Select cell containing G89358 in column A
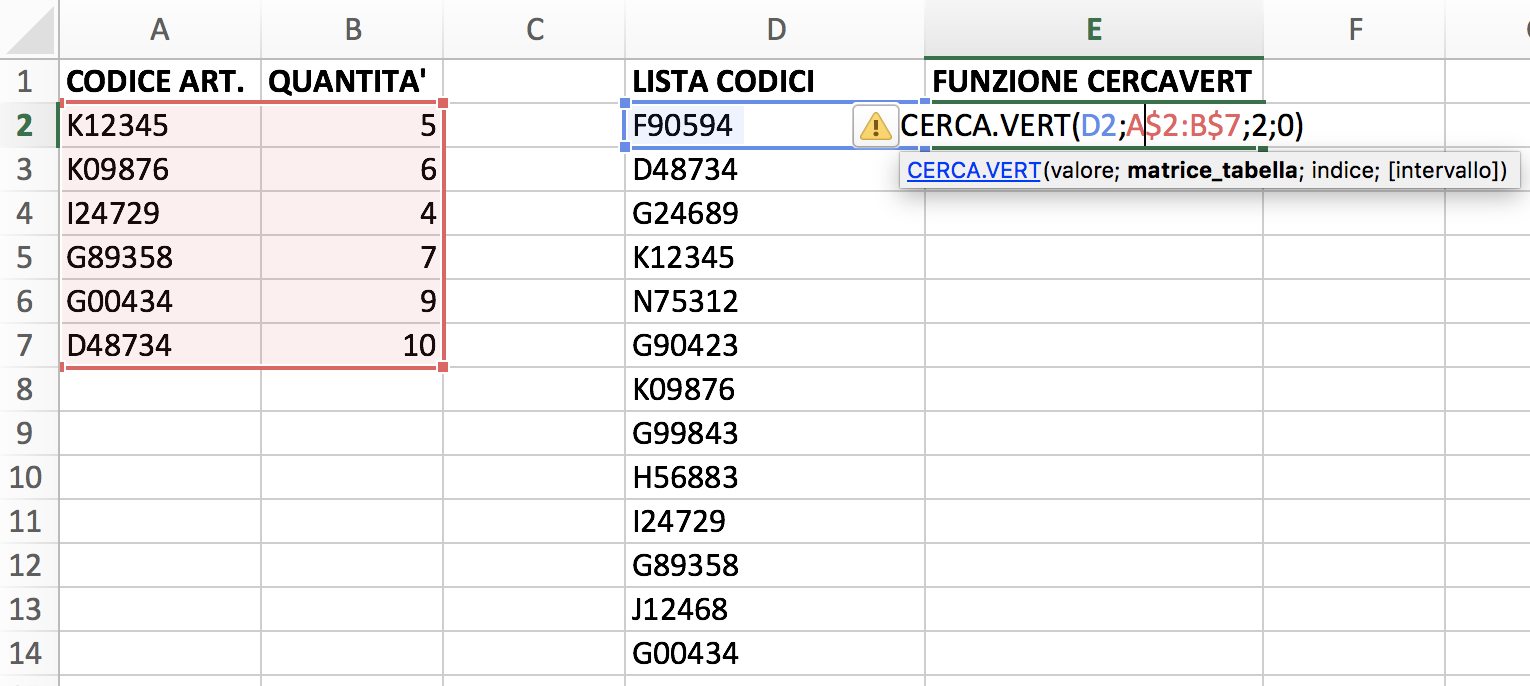Screen dimensions: 1530x686 pos(160,257)
